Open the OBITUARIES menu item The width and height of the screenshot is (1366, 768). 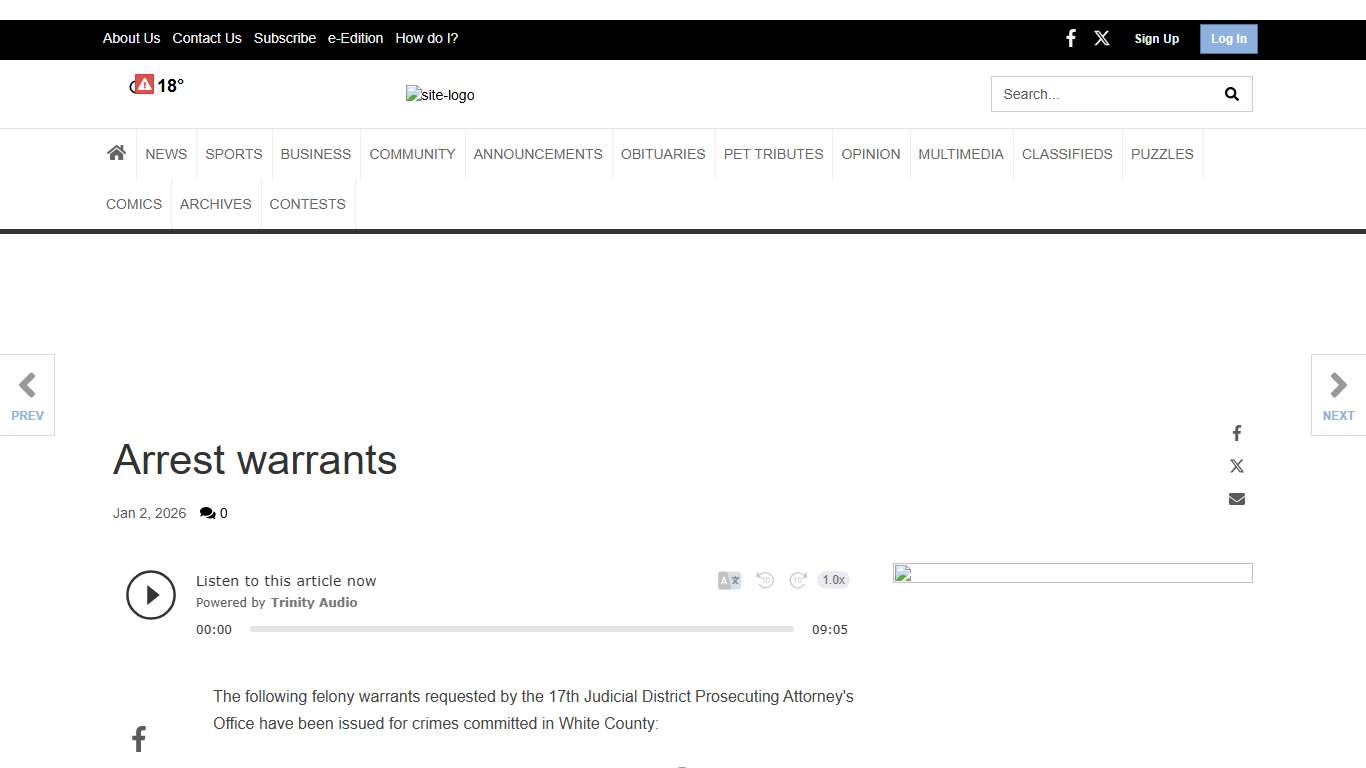(x=663, y=153)
